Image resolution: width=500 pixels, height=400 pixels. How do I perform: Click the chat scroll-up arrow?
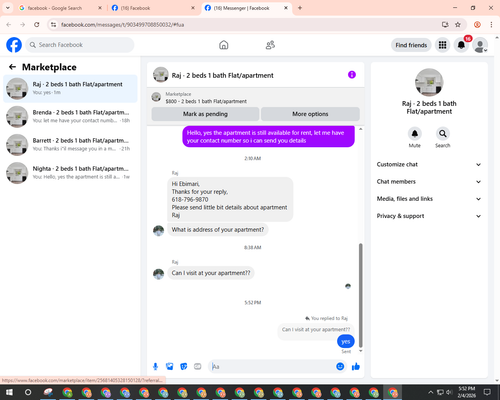click(x=360, y=129)
